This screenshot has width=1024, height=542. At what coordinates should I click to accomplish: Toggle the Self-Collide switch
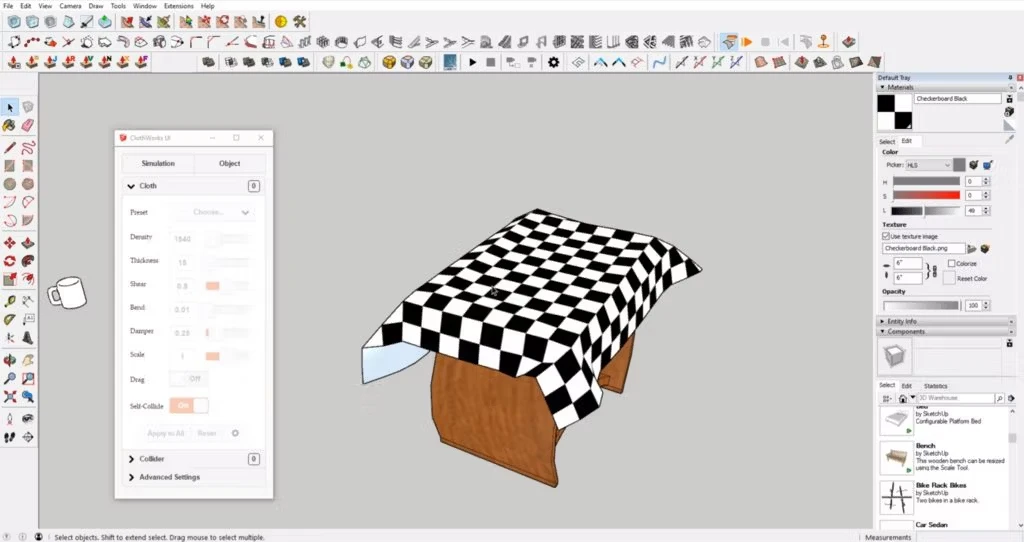[x=189, y=405]
